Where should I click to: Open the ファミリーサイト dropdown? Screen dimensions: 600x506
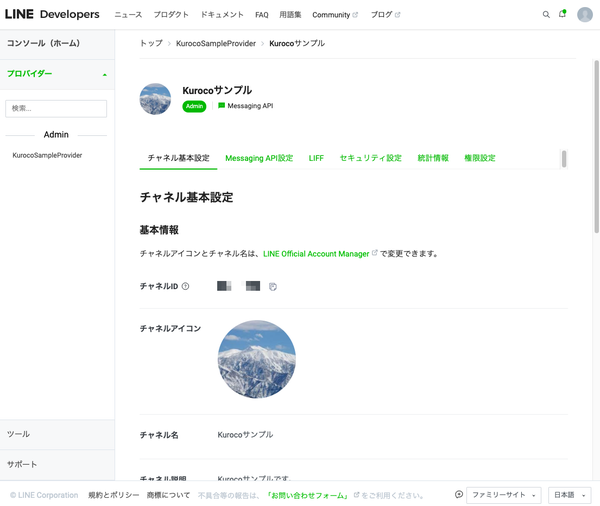click(x=503, y=495)
